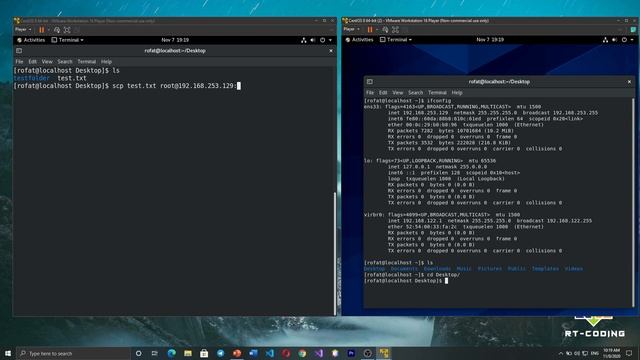Open Terminal menu in left terminal menu bar
640x360 pixels.
click(x=87, y=62)
